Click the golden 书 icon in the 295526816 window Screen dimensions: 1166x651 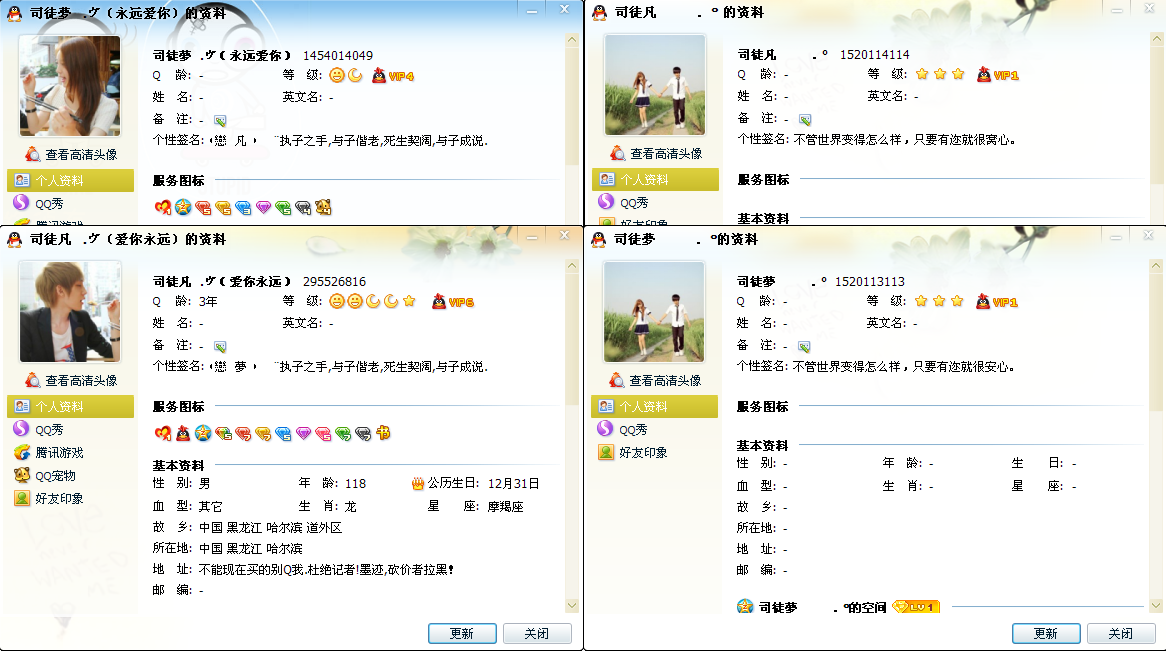coord(384,432)
